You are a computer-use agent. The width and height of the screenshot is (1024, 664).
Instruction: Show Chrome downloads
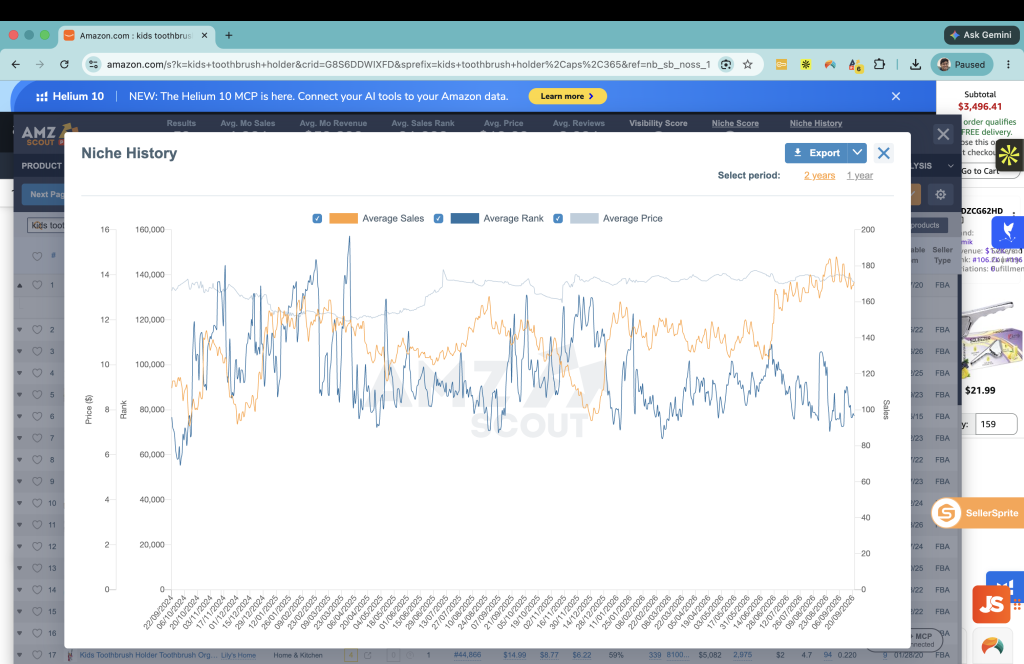coord(916,64)
